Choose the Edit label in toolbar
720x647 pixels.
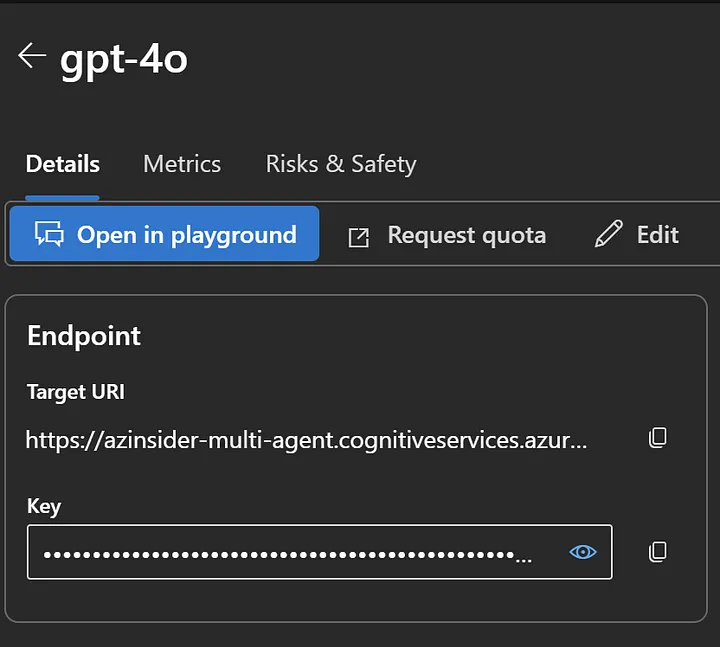click(x=657, y=235)
